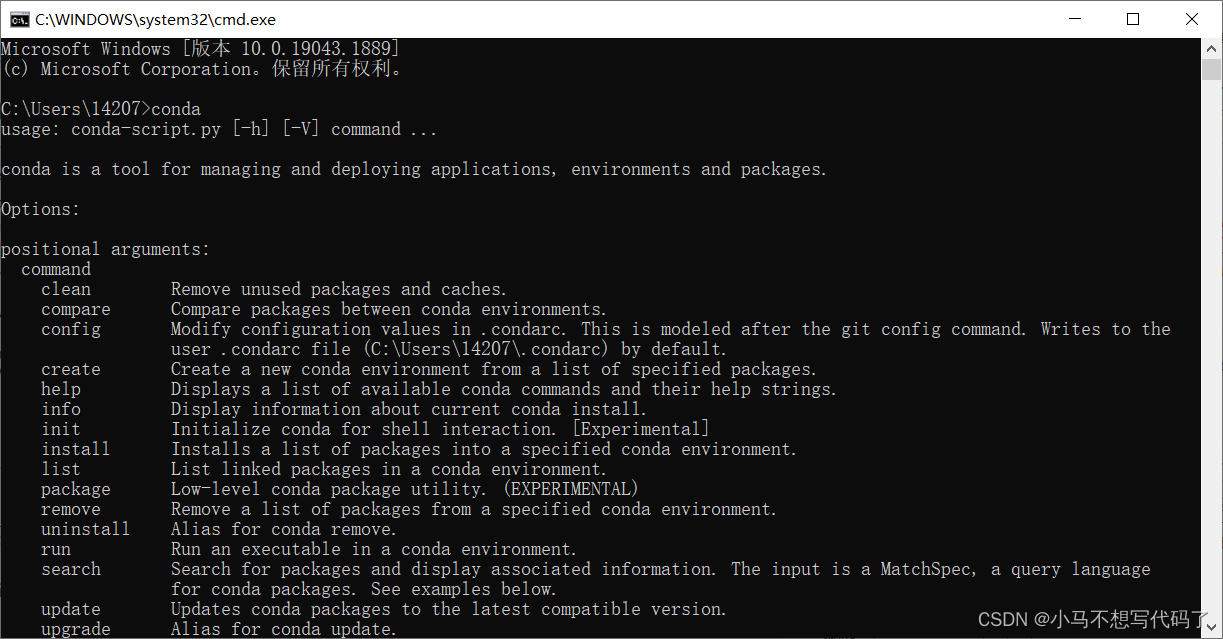Click the 'config' command name

[x=71, y=329]
